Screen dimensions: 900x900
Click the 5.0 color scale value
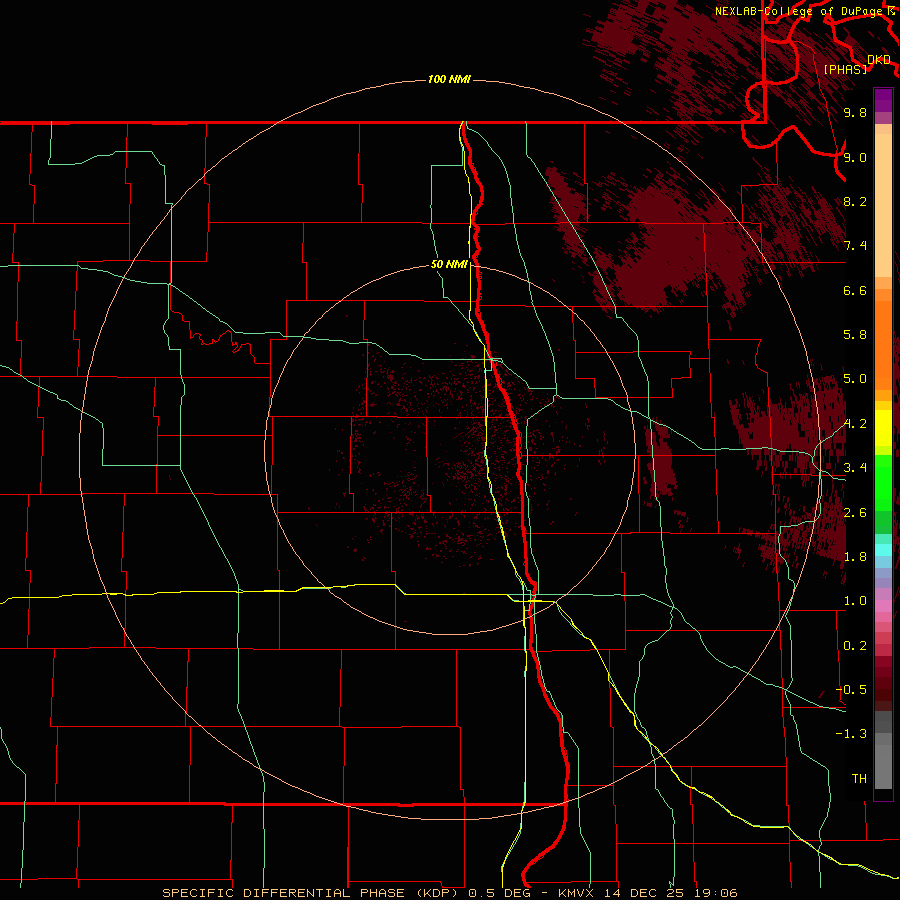(x=855, y=379)
